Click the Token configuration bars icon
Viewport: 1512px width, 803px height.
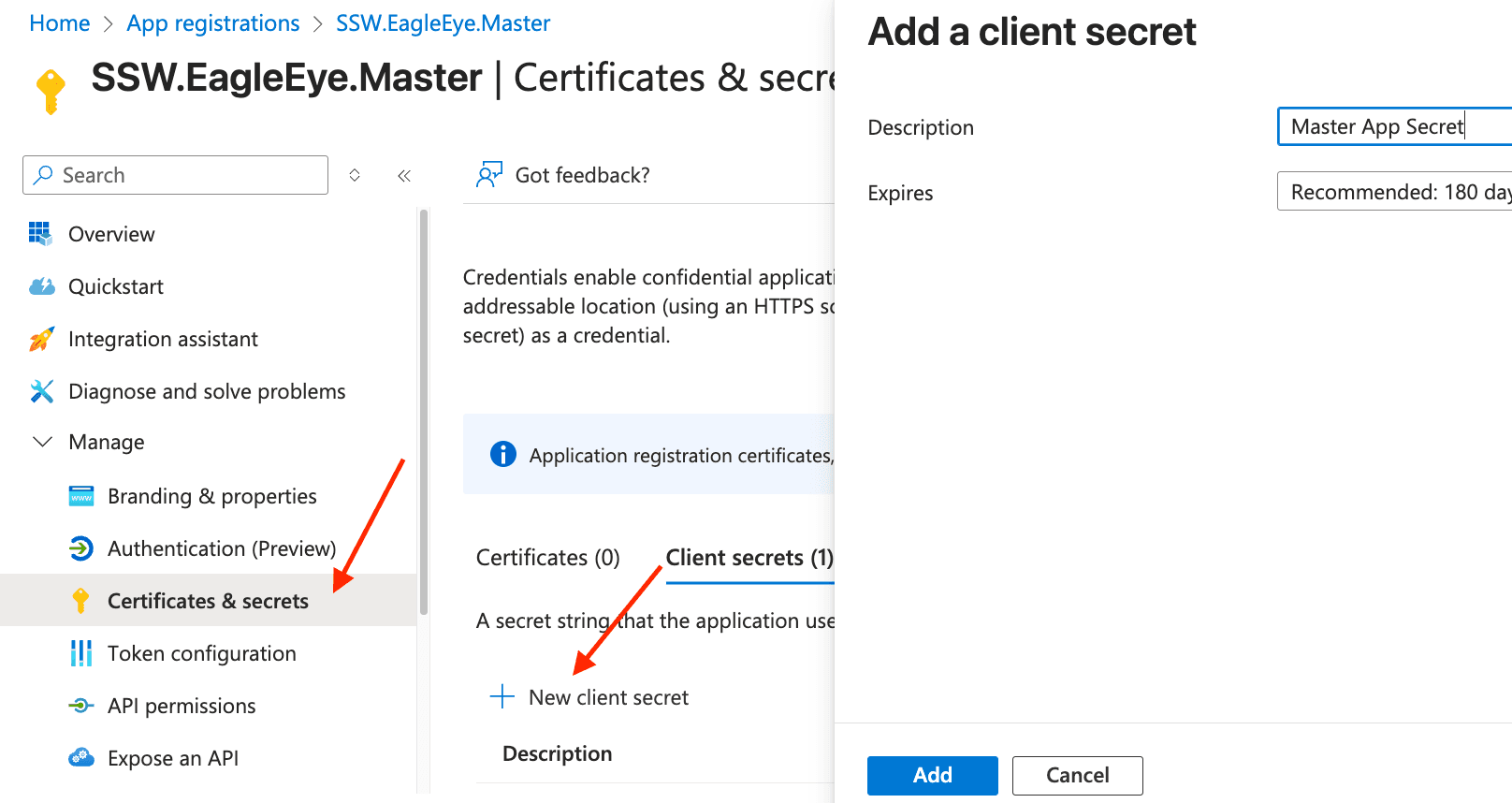pos(81,653)
